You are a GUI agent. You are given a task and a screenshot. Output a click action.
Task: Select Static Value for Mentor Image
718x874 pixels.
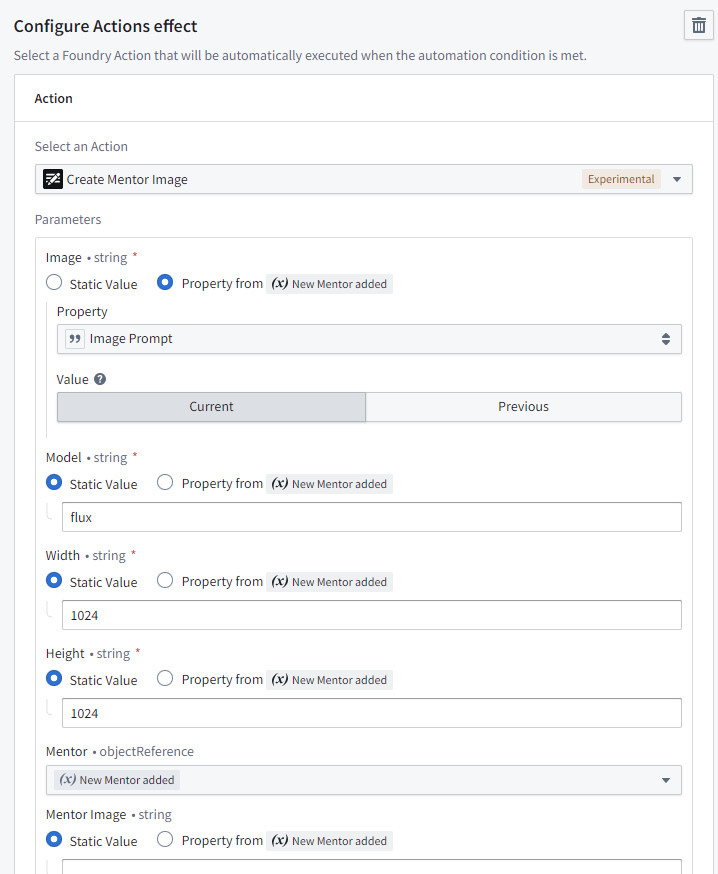click(55, 840)
